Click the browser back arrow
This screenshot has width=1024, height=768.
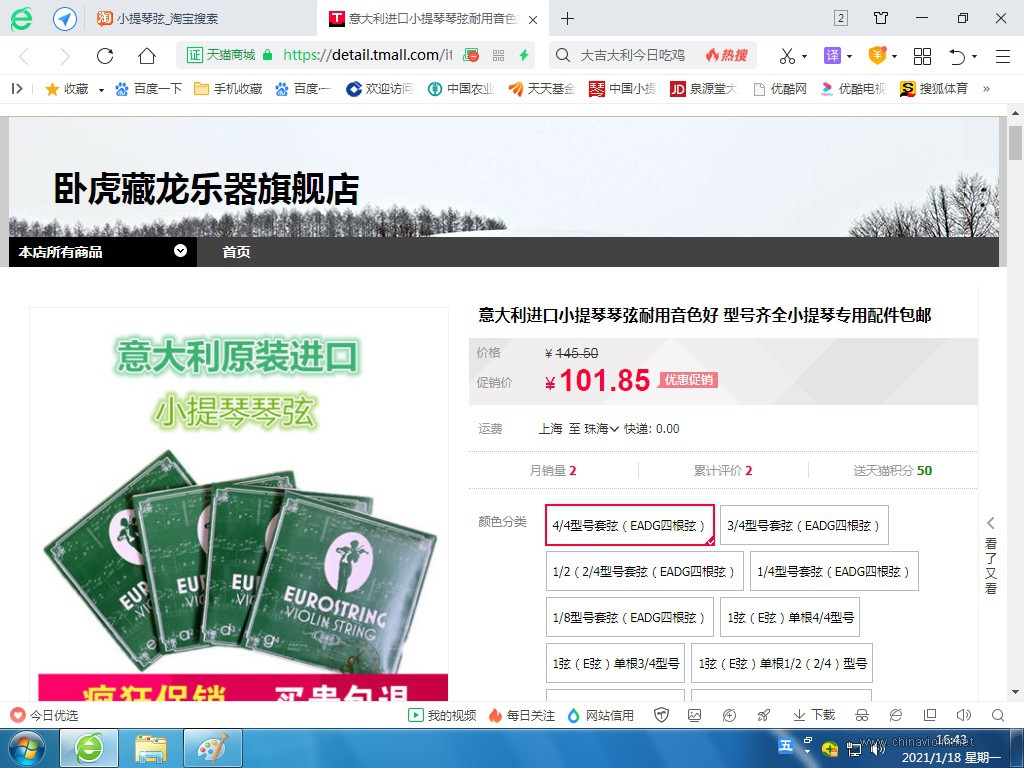coord(25,56)
